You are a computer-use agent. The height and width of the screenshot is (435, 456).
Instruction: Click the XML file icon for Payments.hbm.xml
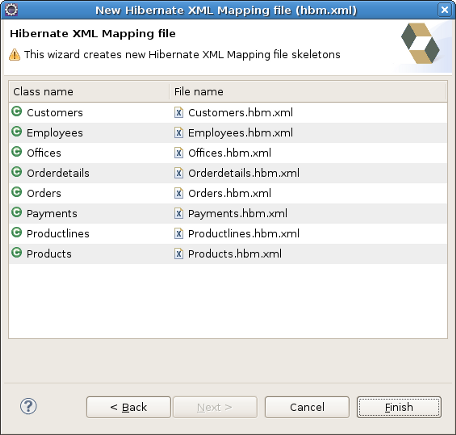click(179, 214)
